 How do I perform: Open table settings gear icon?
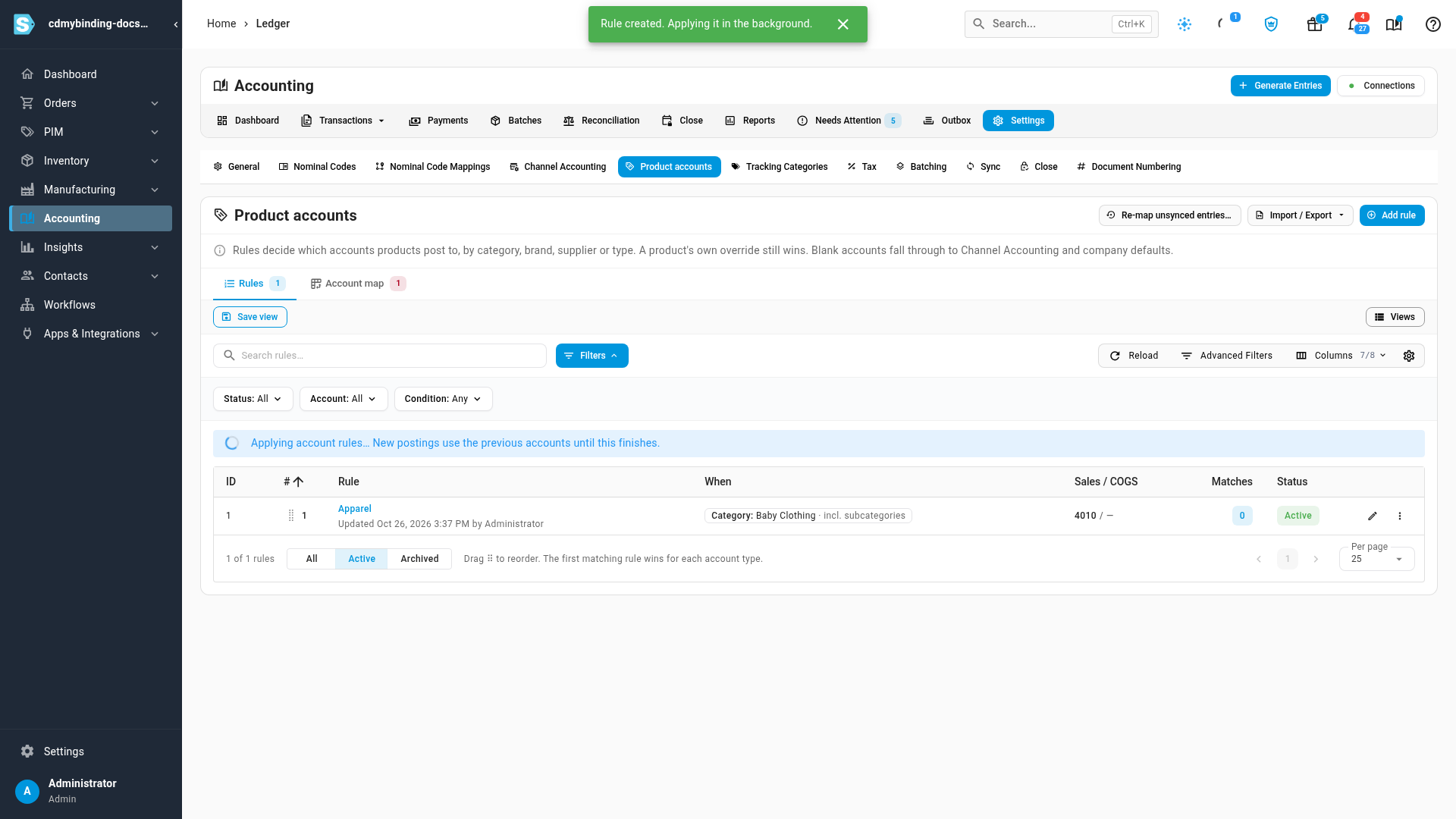pyautogui.click(x=1409, y=356)
